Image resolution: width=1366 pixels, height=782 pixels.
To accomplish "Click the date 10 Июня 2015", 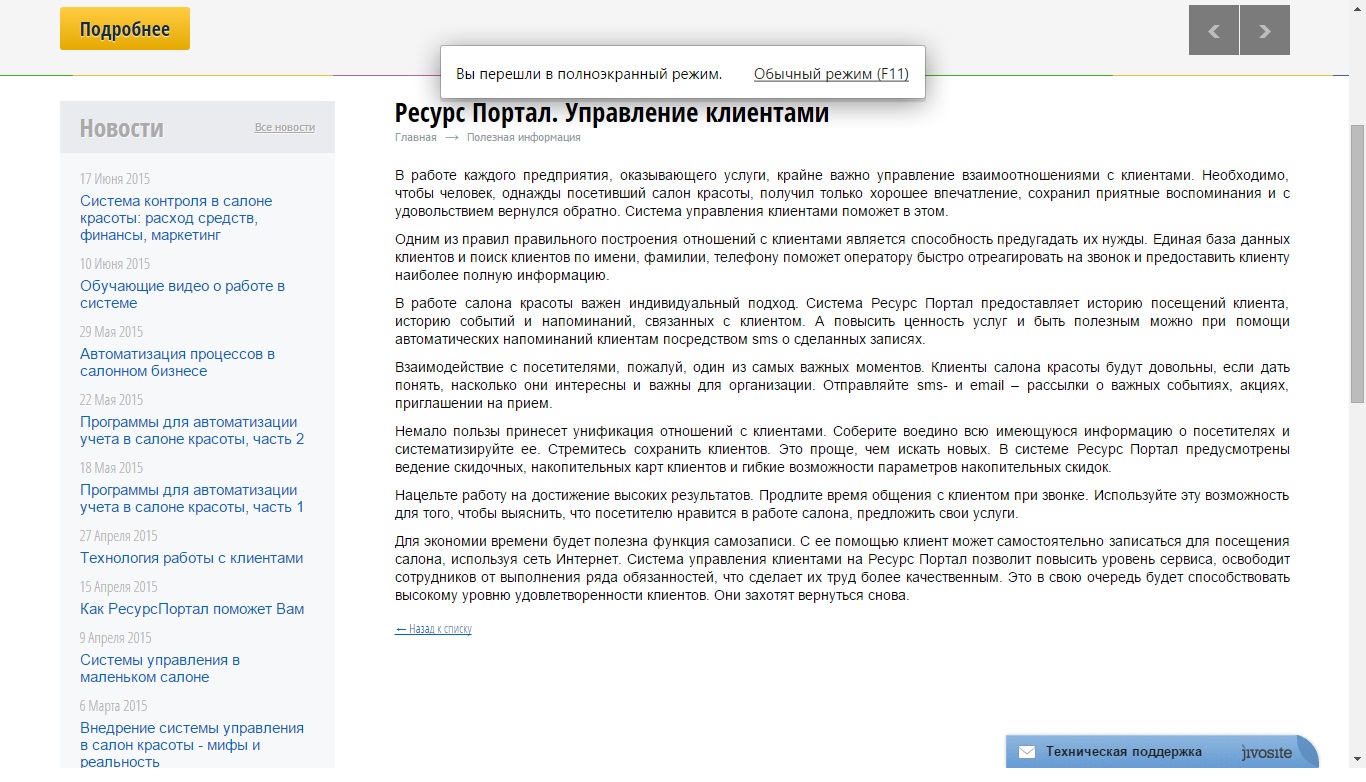I will (x=115, y=264).
